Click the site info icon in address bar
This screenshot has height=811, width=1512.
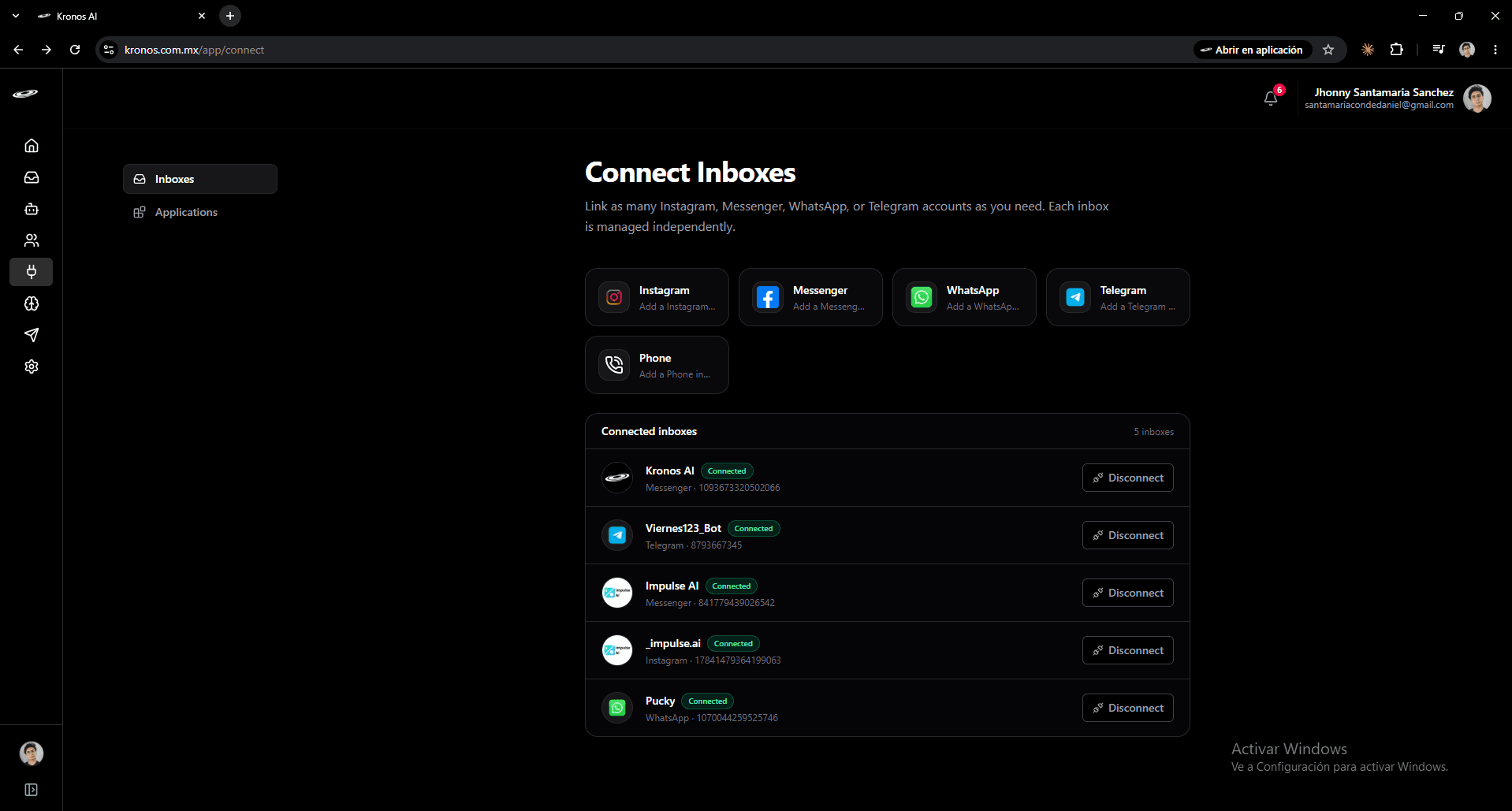pyautogui.click(x=109, y=50)
